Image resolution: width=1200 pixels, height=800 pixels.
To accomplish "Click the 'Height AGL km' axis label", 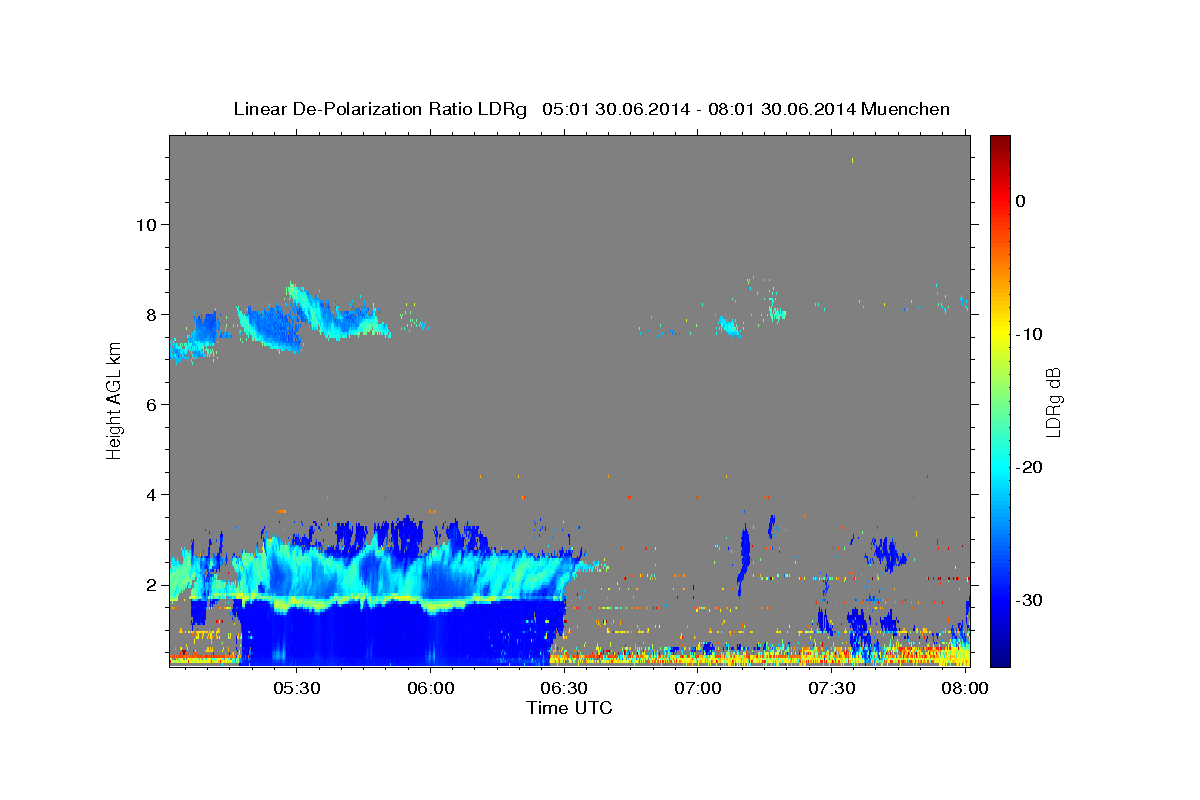I will 114,401.
